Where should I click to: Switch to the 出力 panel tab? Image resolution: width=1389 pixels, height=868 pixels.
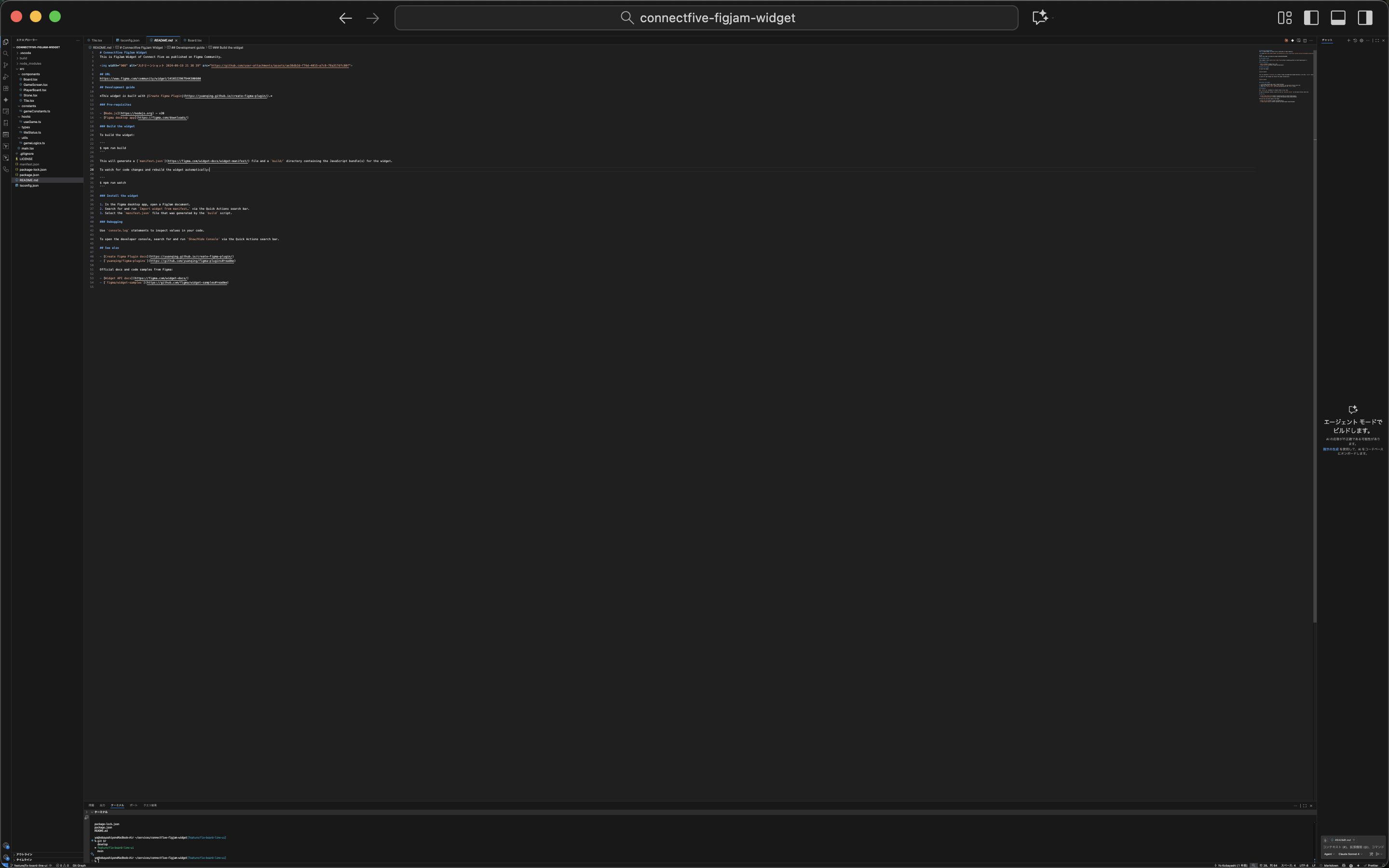pyautogui.click(x=102, y=805)
